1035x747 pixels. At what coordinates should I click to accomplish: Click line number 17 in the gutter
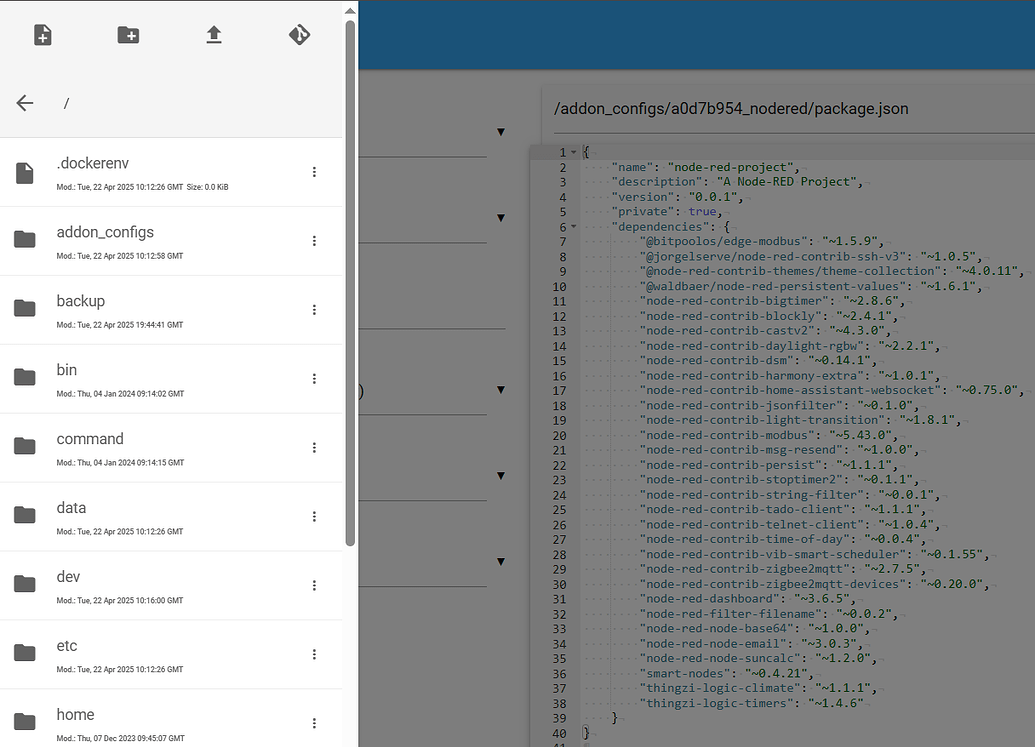pyautogui.click(x=559, y=391)
